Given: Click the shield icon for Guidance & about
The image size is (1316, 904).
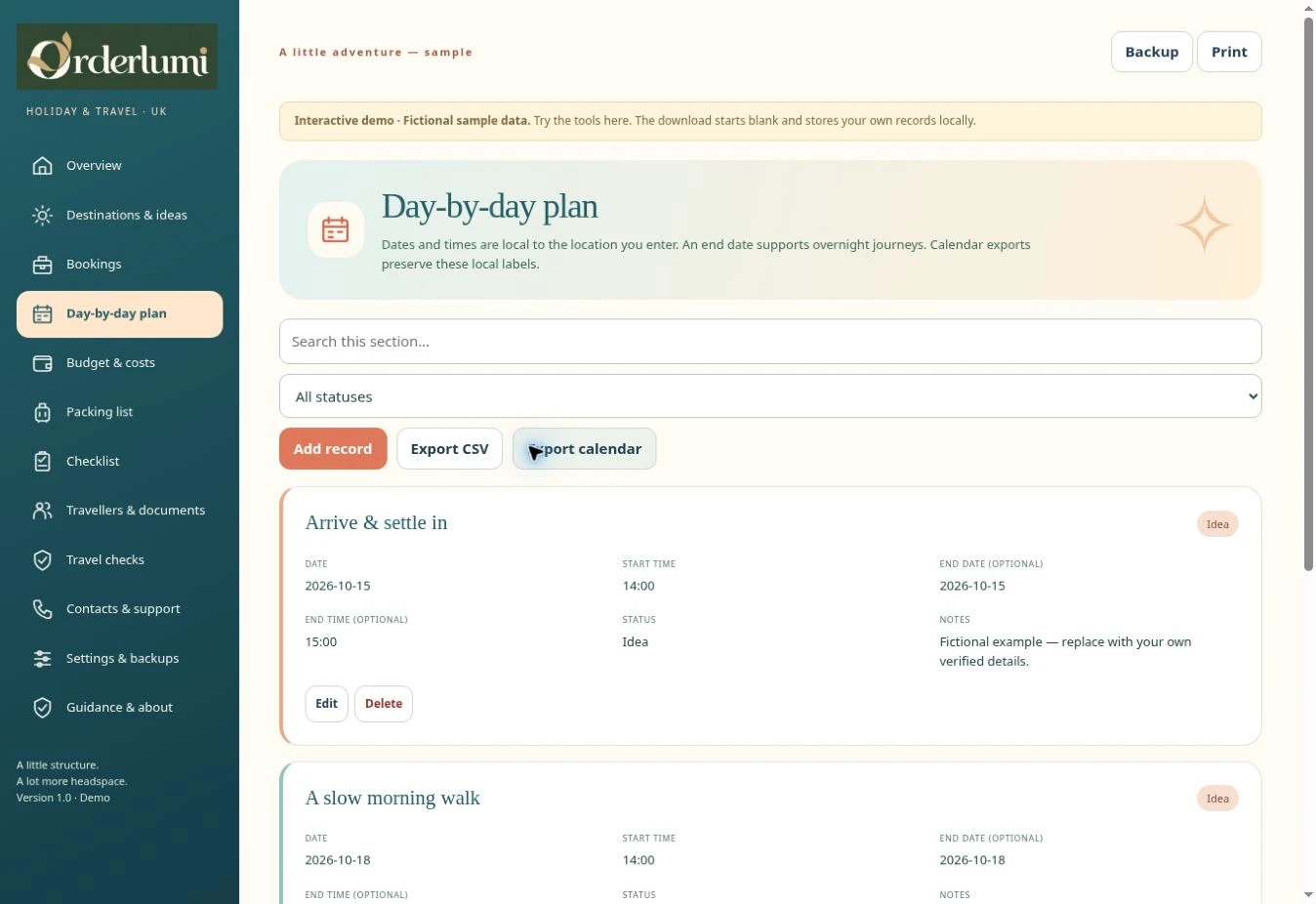Looking at the screenshot, I should (x=42, y=708).
